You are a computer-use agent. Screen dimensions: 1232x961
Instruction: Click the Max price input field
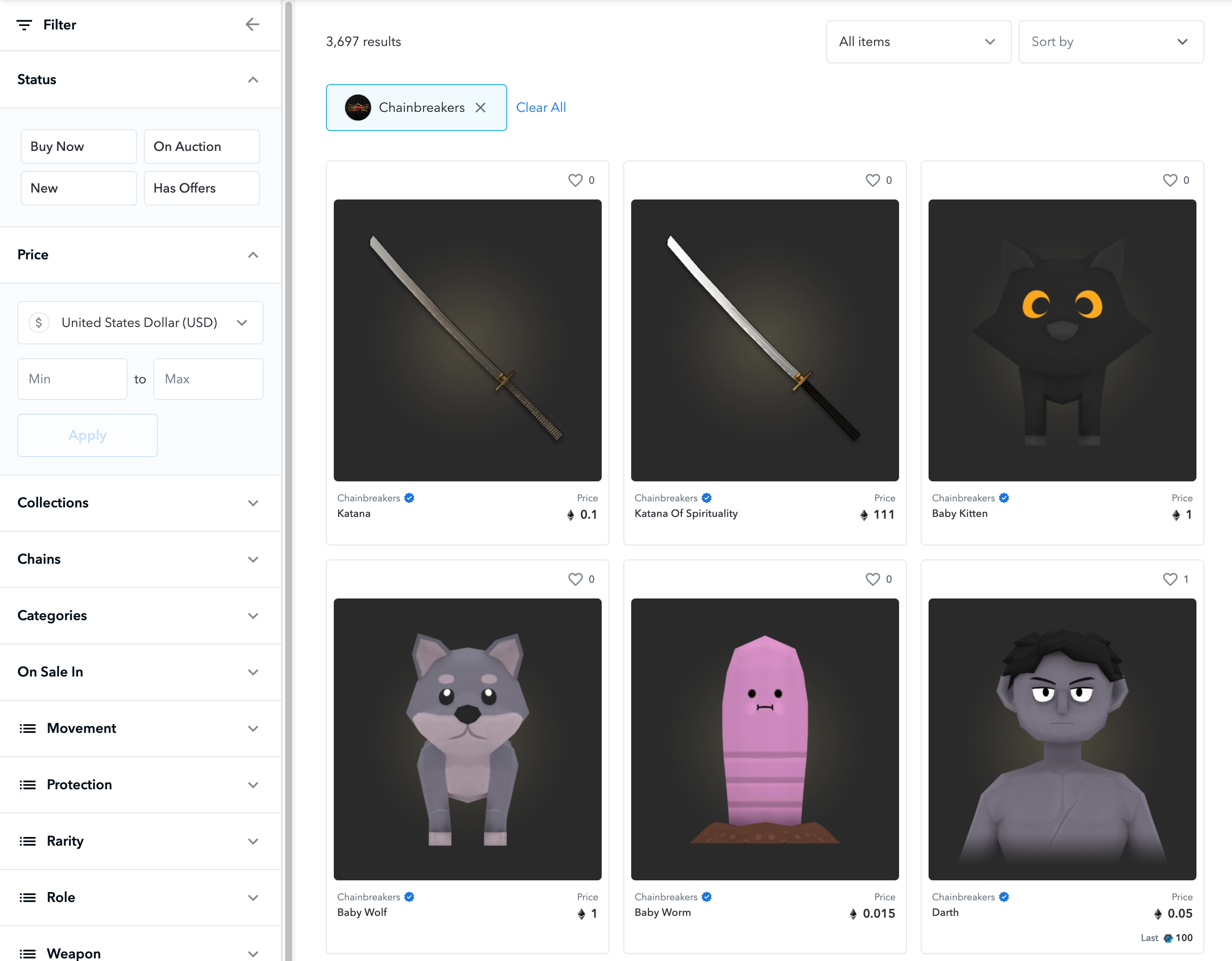(x=208, y=379)
